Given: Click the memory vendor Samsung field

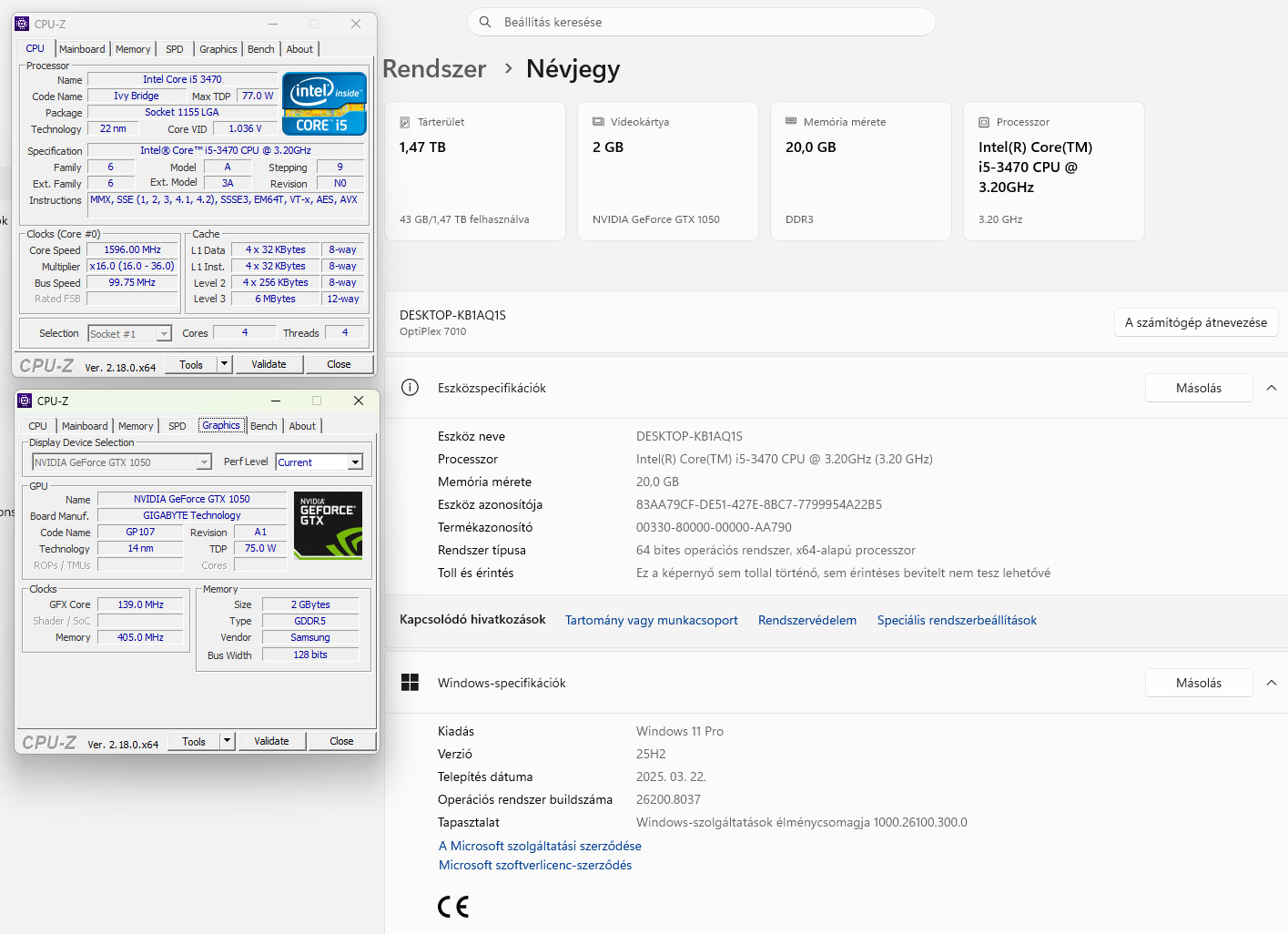Looking at the screenshot, I should pyautogui.click(x=310, y=637).
